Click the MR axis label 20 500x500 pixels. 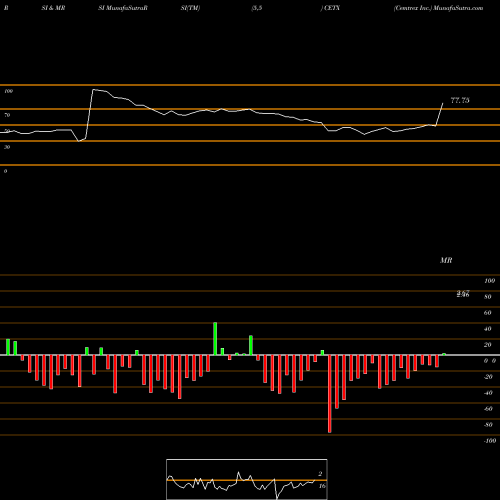click(x=487, y=345)
